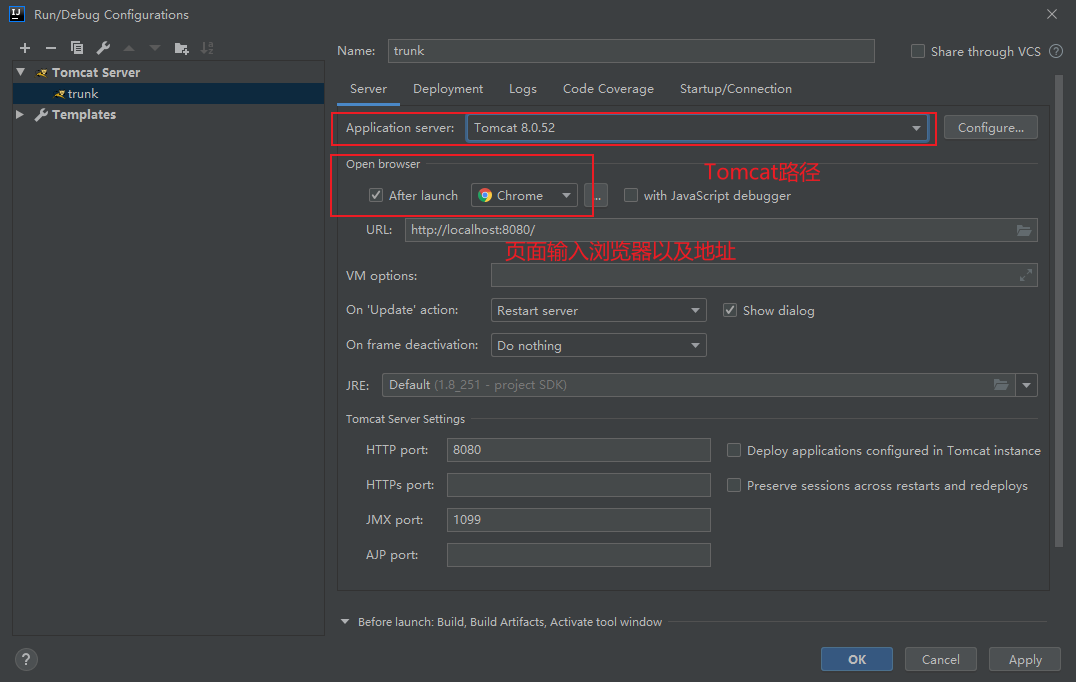
Task: Expand the Templates tree node
Action: (20, 115)
